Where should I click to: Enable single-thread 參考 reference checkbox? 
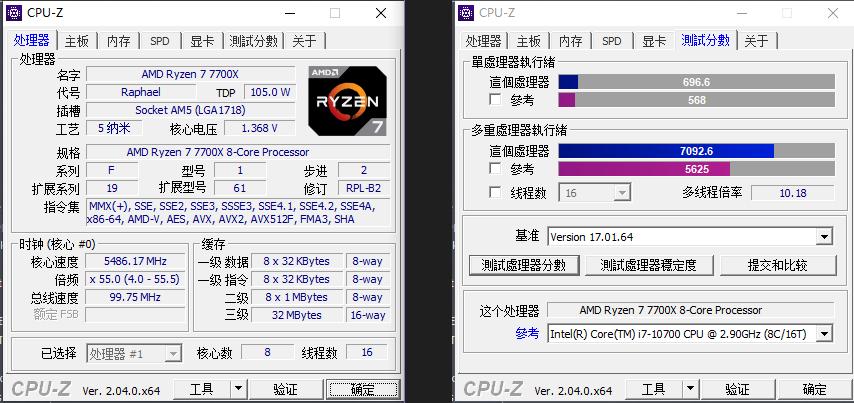coord(495,100)
